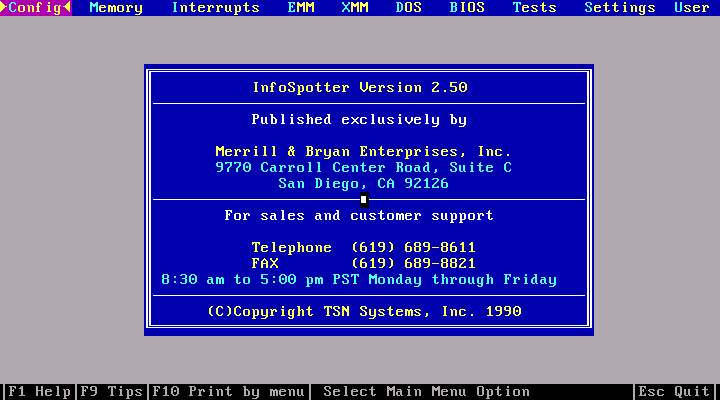Click 'Select Main Menu Option' status text
Viewport: 720px width, 400px height.
pos(427,392)
